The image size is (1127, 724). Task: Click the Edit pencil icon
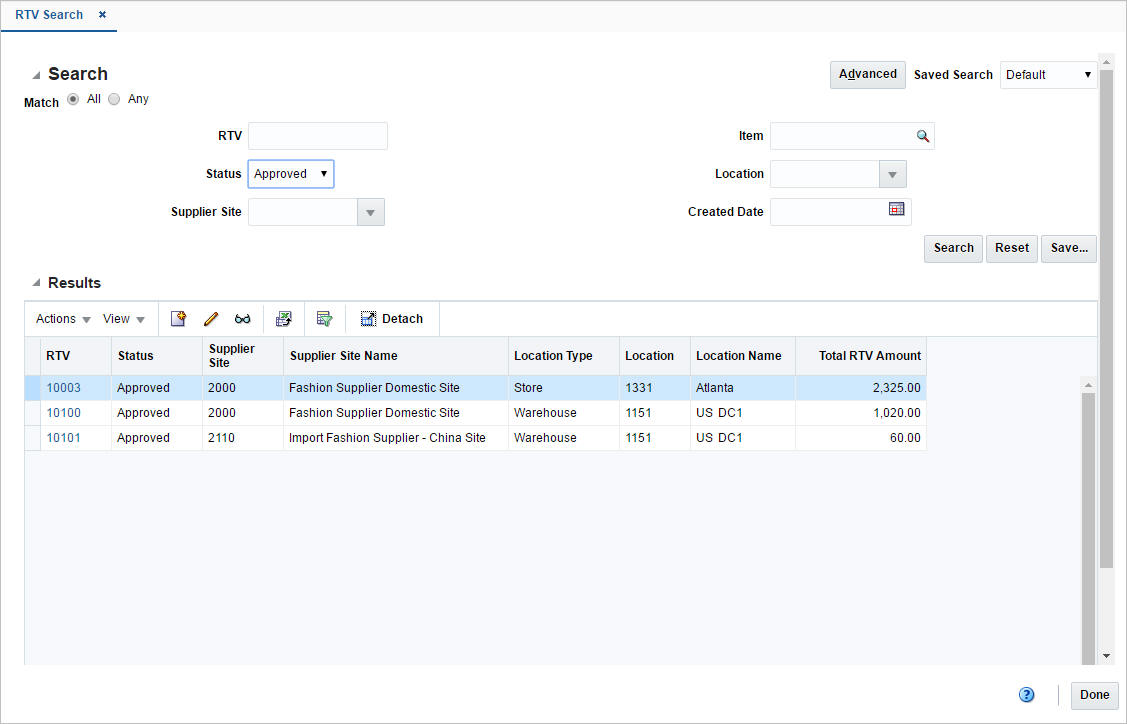pos(211,319)
